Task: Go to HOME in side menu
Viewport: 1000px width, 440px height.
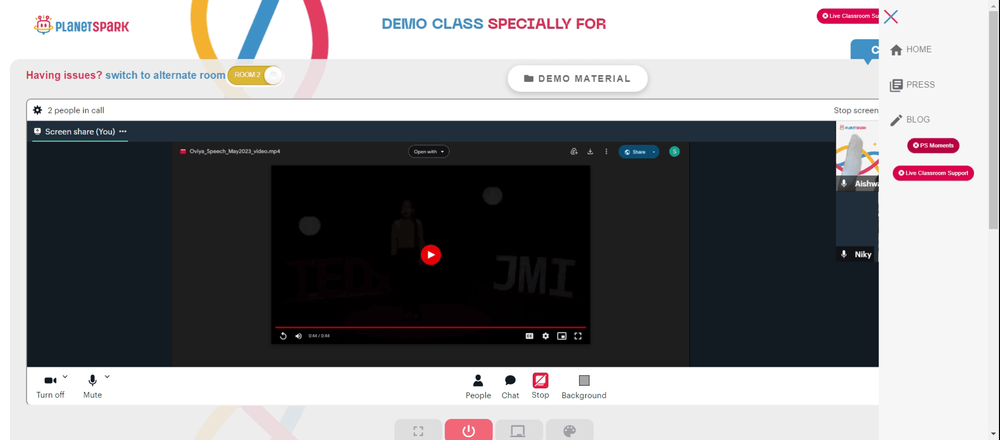Action: (911, 50)
